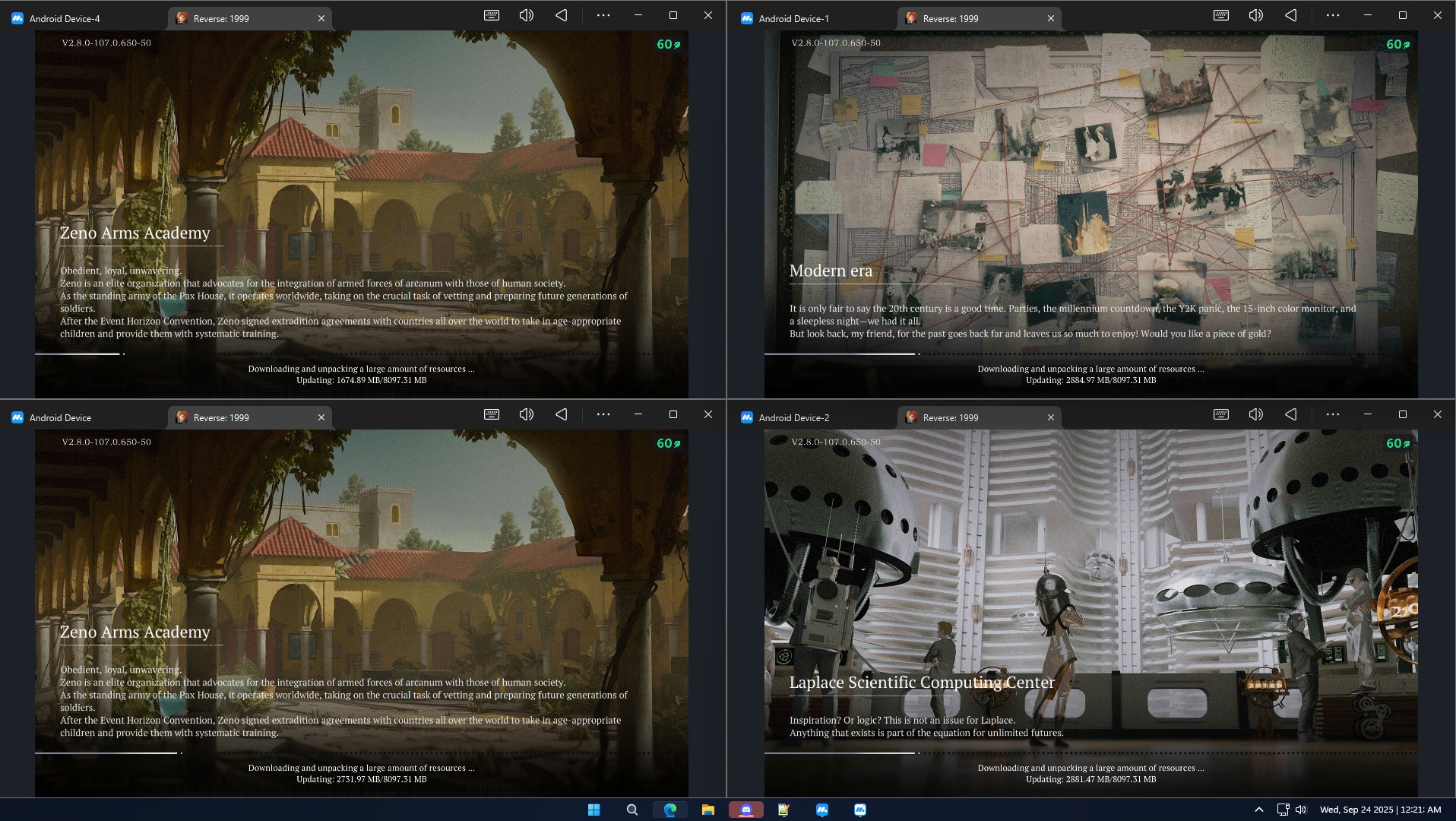Image resolution: width=1456 pixels, height=821 pixels.
Task: Open taskbar Search
Action: point(631,810)
